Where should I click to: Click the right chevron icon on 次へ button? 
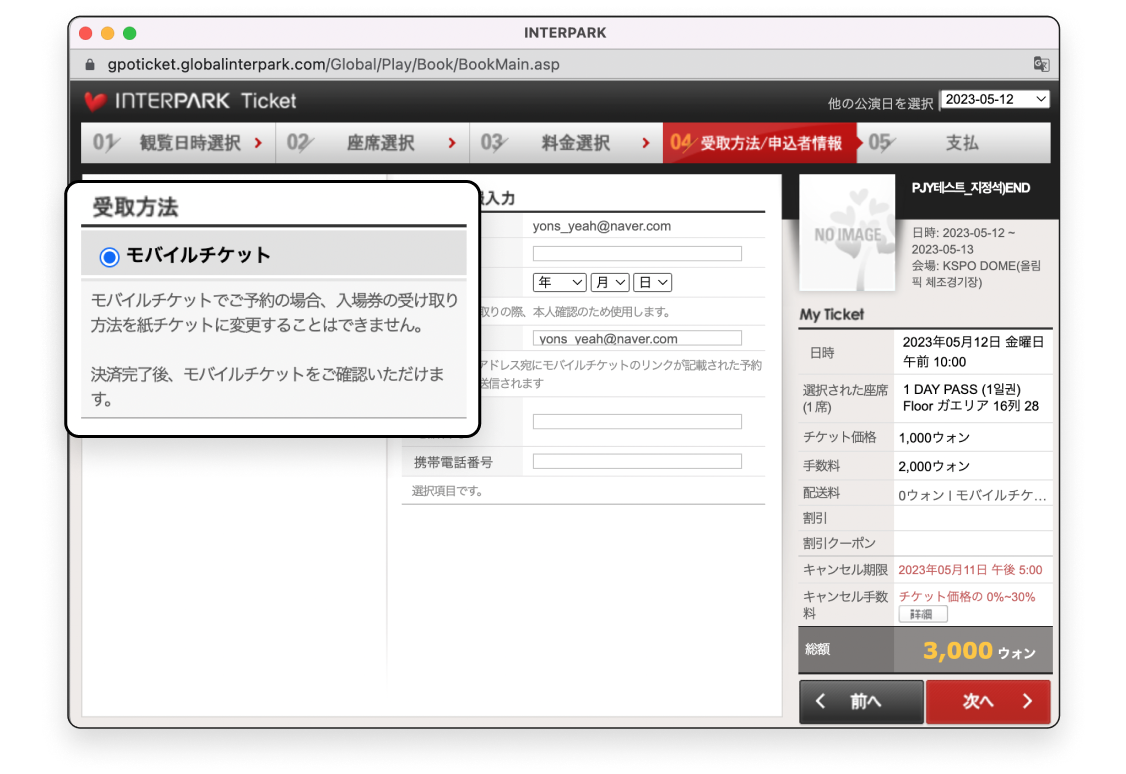1028,701
